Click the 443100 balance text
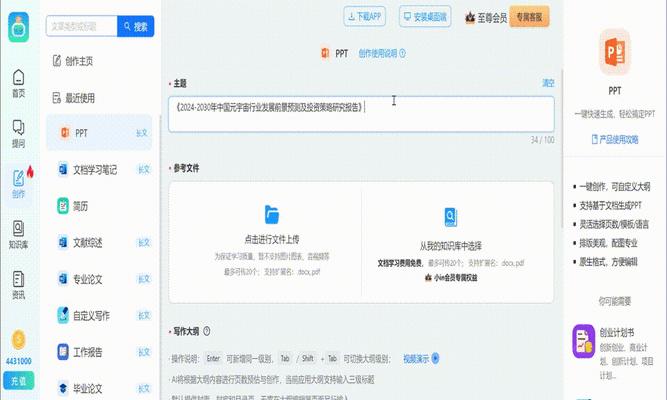Viewport: 667px width, 400px height. click(x=18, y=361)
